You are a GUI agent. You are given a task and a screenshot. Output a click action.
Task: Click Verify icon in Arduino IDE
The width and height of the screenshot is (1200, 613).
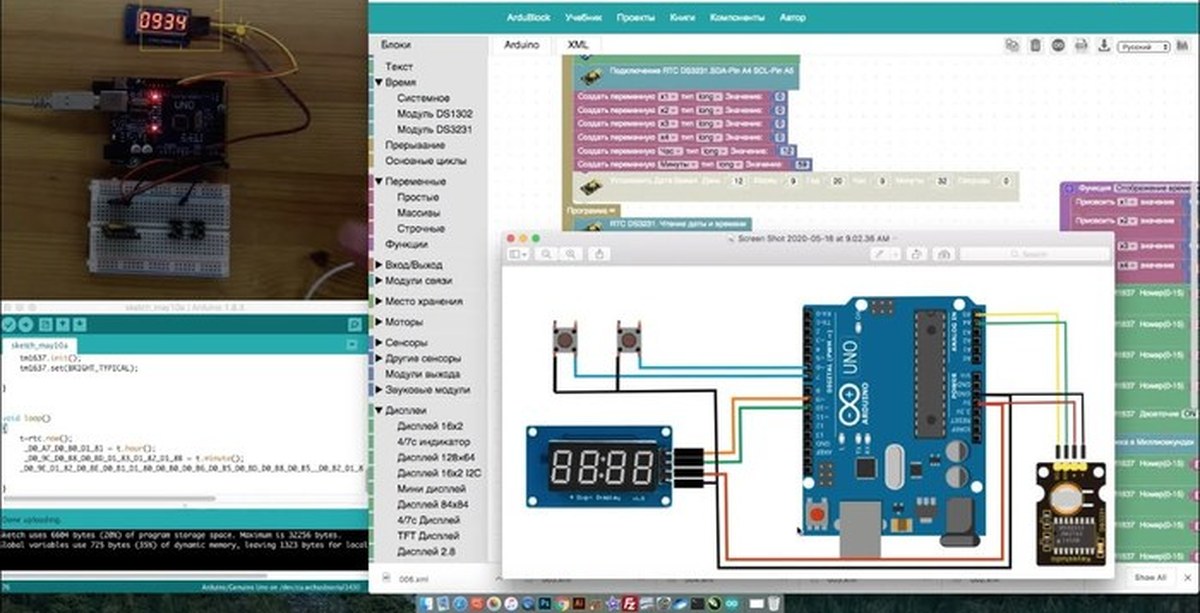(9, 326)
